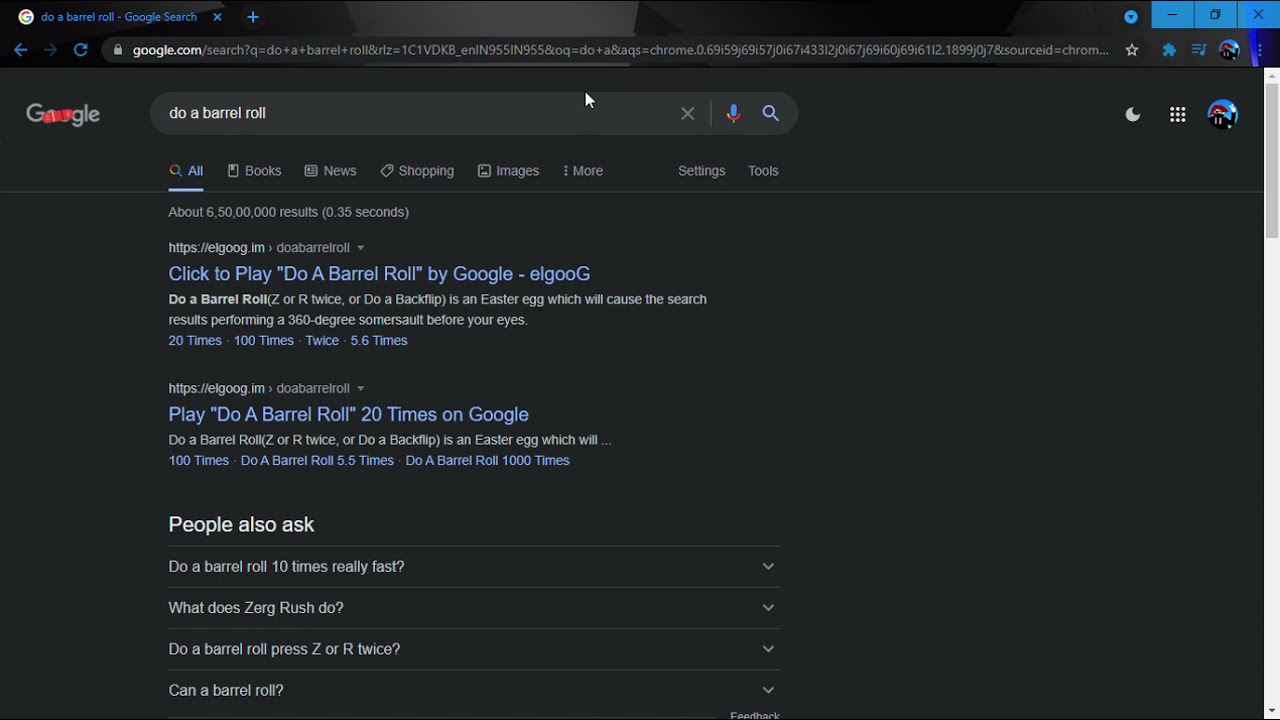Open dropdown arrow beside first elgoog.im URL

point(360,248)
